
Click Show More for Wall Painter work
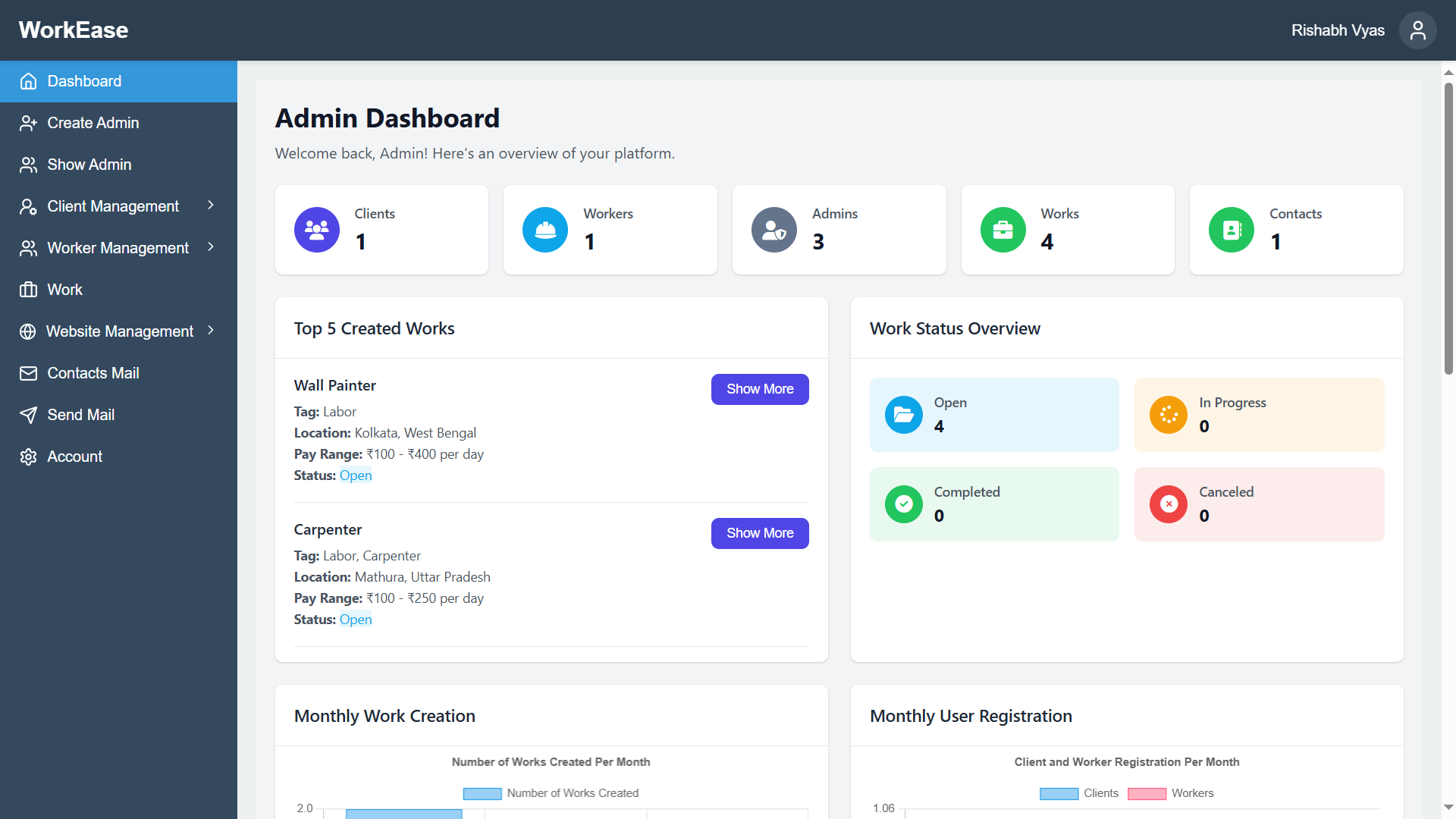[759, 389]
